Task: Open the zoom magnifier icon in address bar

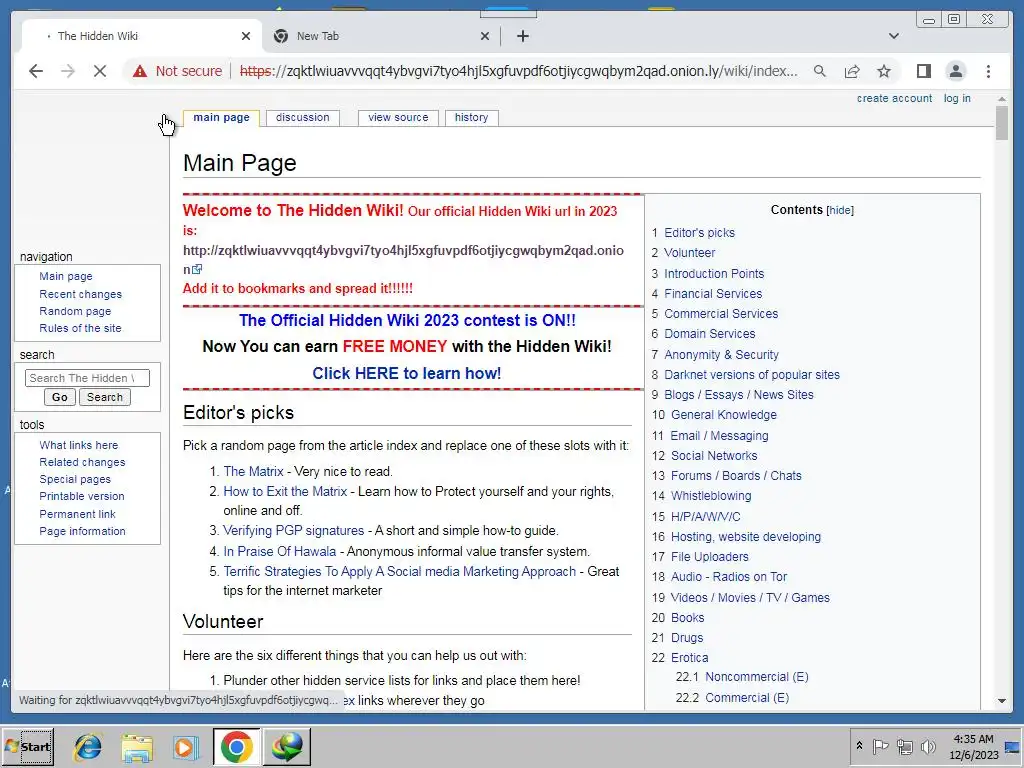Action: coord(820,71)
